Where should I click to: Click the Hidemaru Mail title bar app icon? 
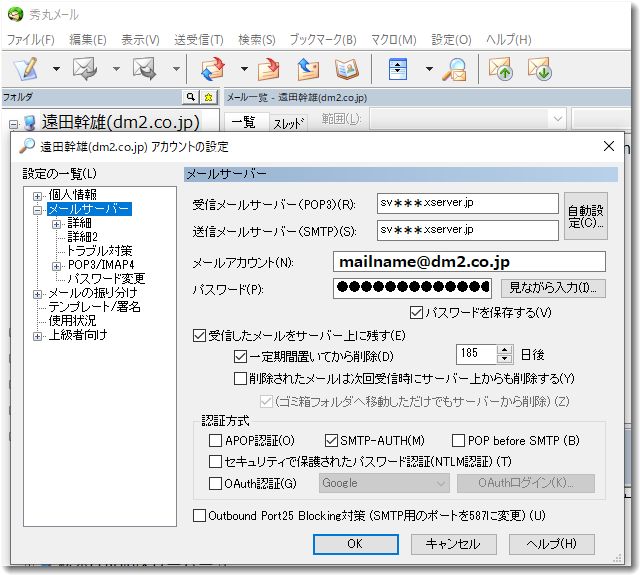click(x=16, y=15)
